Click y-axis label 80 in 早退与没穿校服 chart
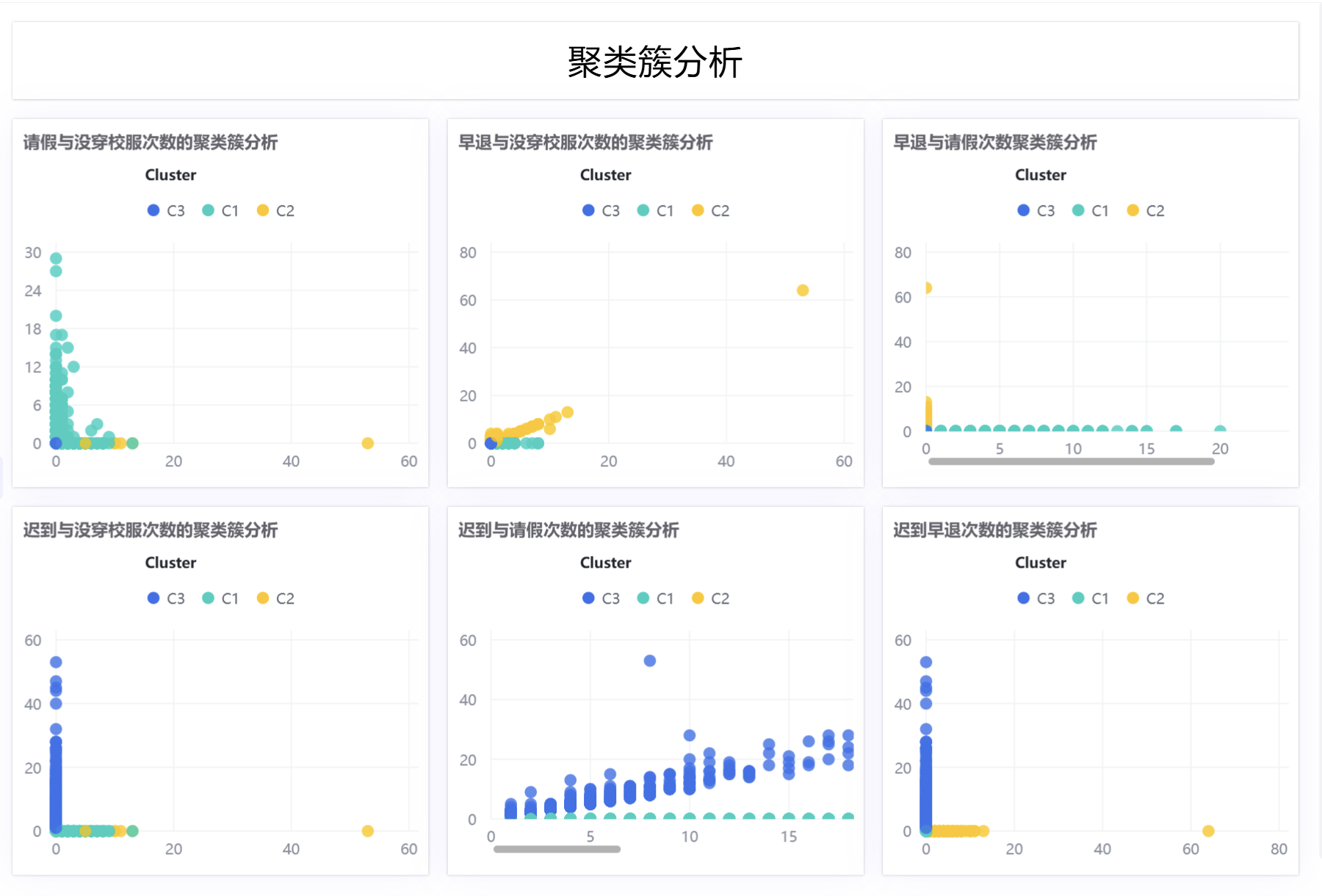The width and height of the screenshot is (1322, 896). point(468,253)
